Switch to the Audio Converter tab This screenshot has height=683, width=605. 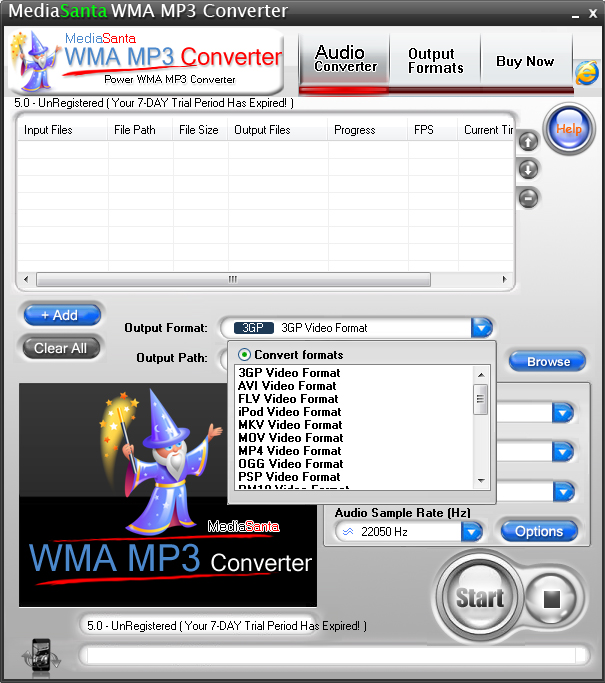click(x=345, y=59)
